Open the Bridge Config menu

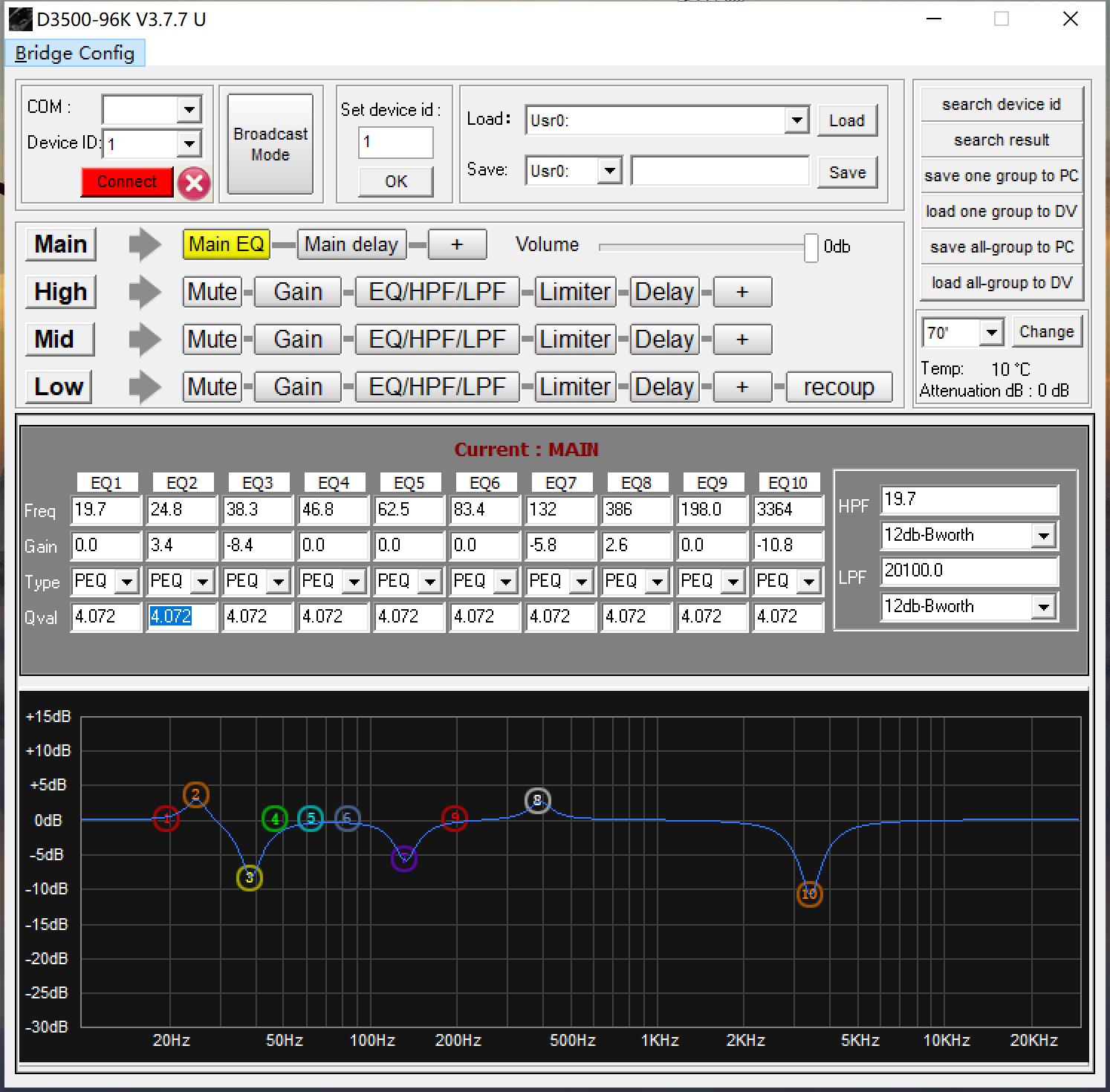pyautogui.click(x=75, y=53)
